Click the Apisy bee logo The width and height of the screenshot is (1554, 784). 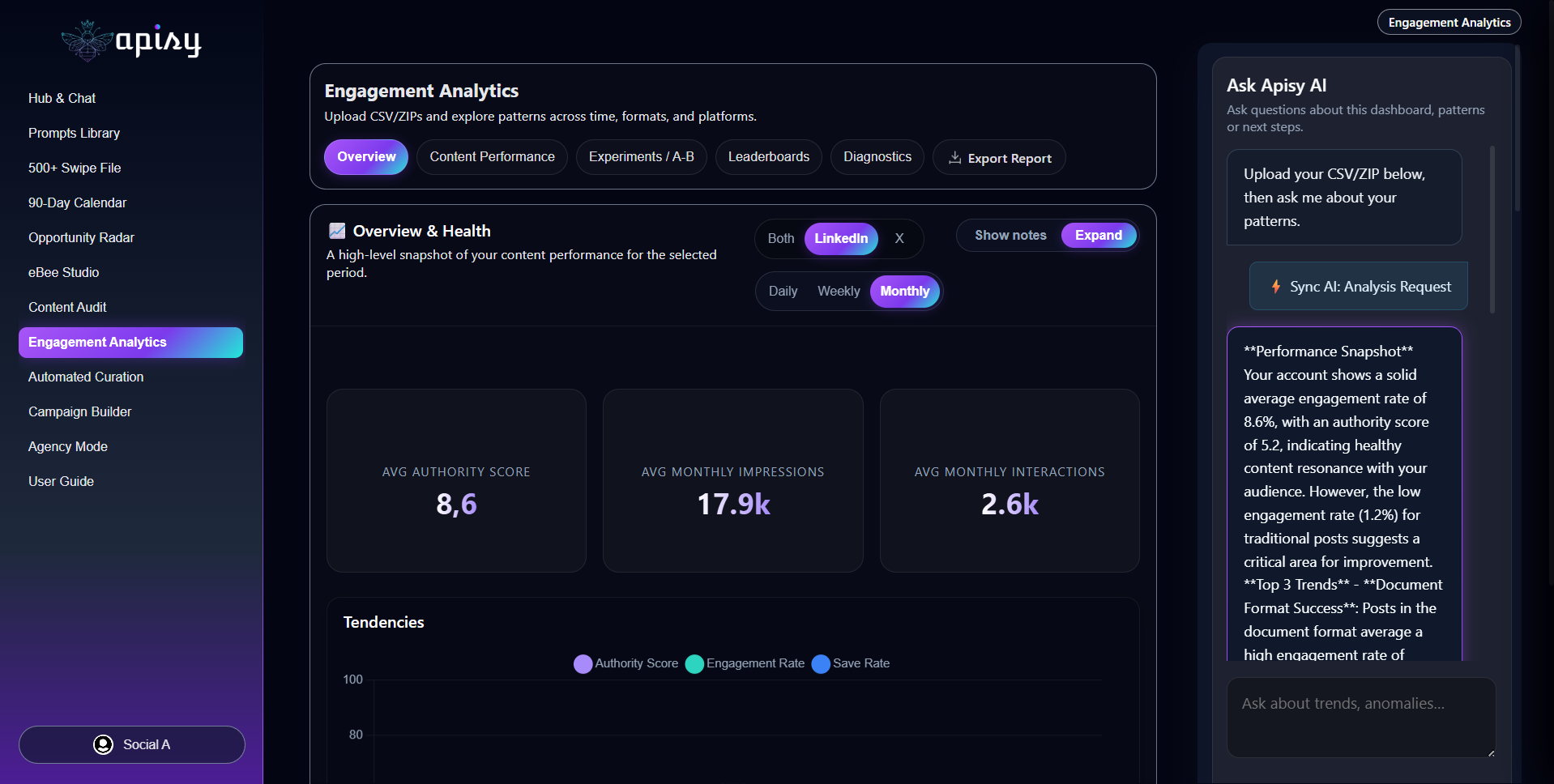tap(87, 40)
